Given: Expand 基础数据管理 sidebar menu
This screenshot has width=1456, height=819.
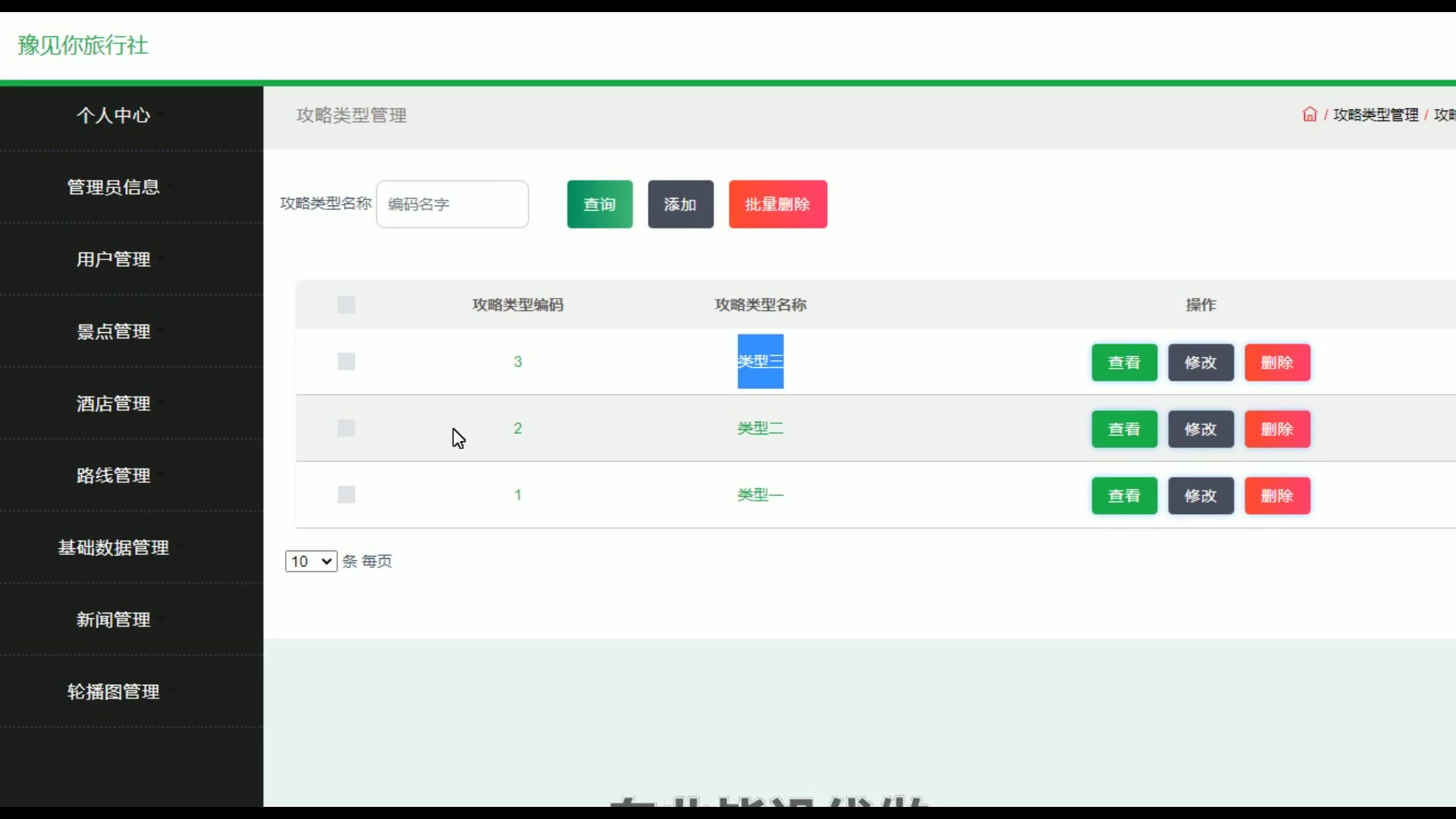Looking at the screenshot, I should (114, 548).
